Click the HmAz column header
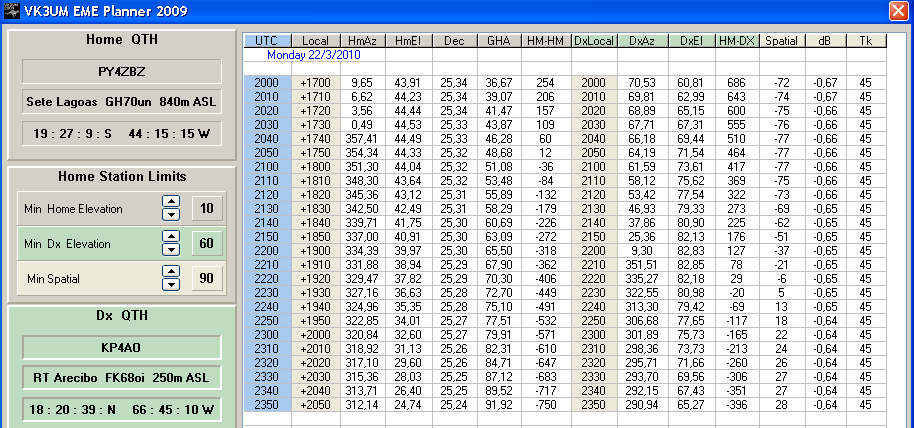Image resolution: width=914 pixels, height=428 pixels. (362, 41)
